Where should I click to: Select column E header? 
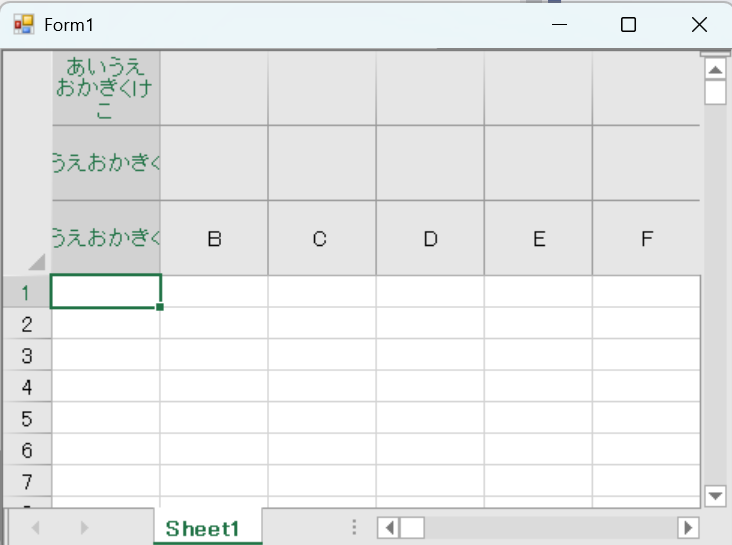538,238
